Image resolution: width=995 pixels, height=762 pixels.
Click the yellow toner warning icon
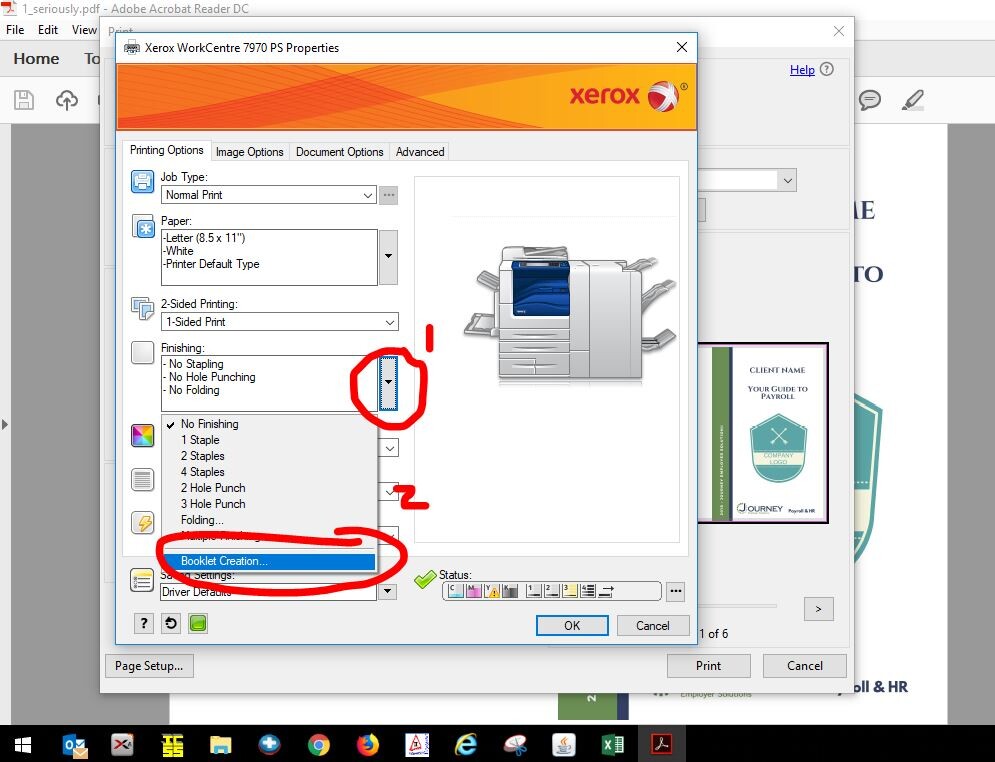[491, 591]
